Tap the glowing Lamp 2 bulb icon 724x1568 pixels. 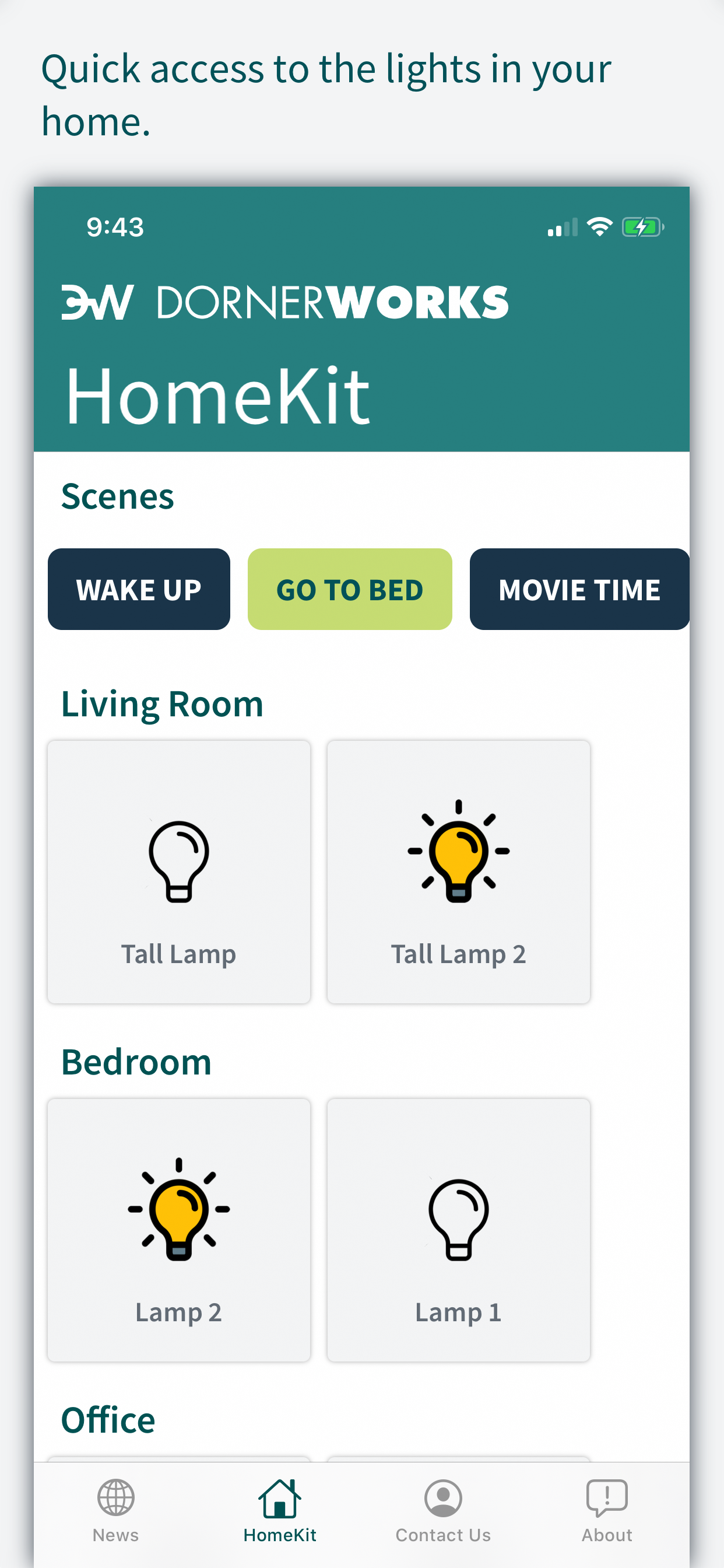(x=179, y=1209)
